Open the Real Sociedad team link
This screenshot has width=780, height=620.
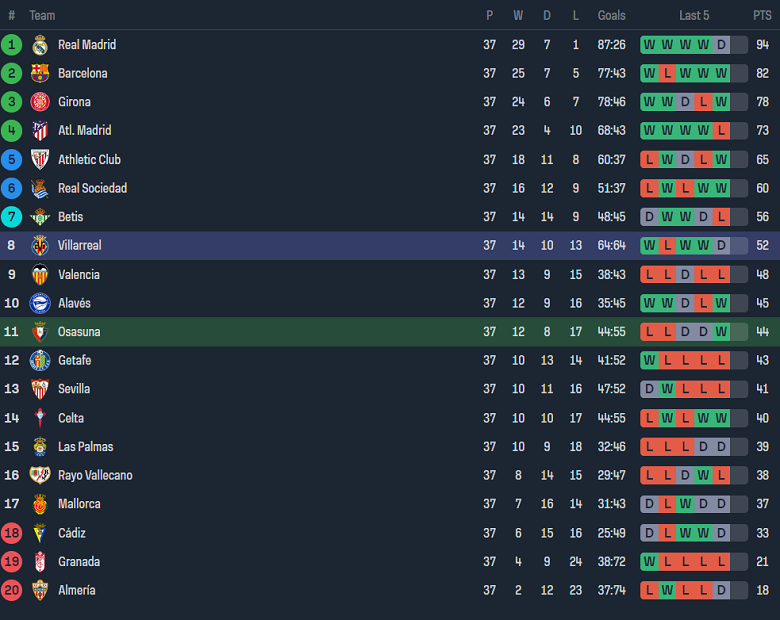[x=92, y=188]
